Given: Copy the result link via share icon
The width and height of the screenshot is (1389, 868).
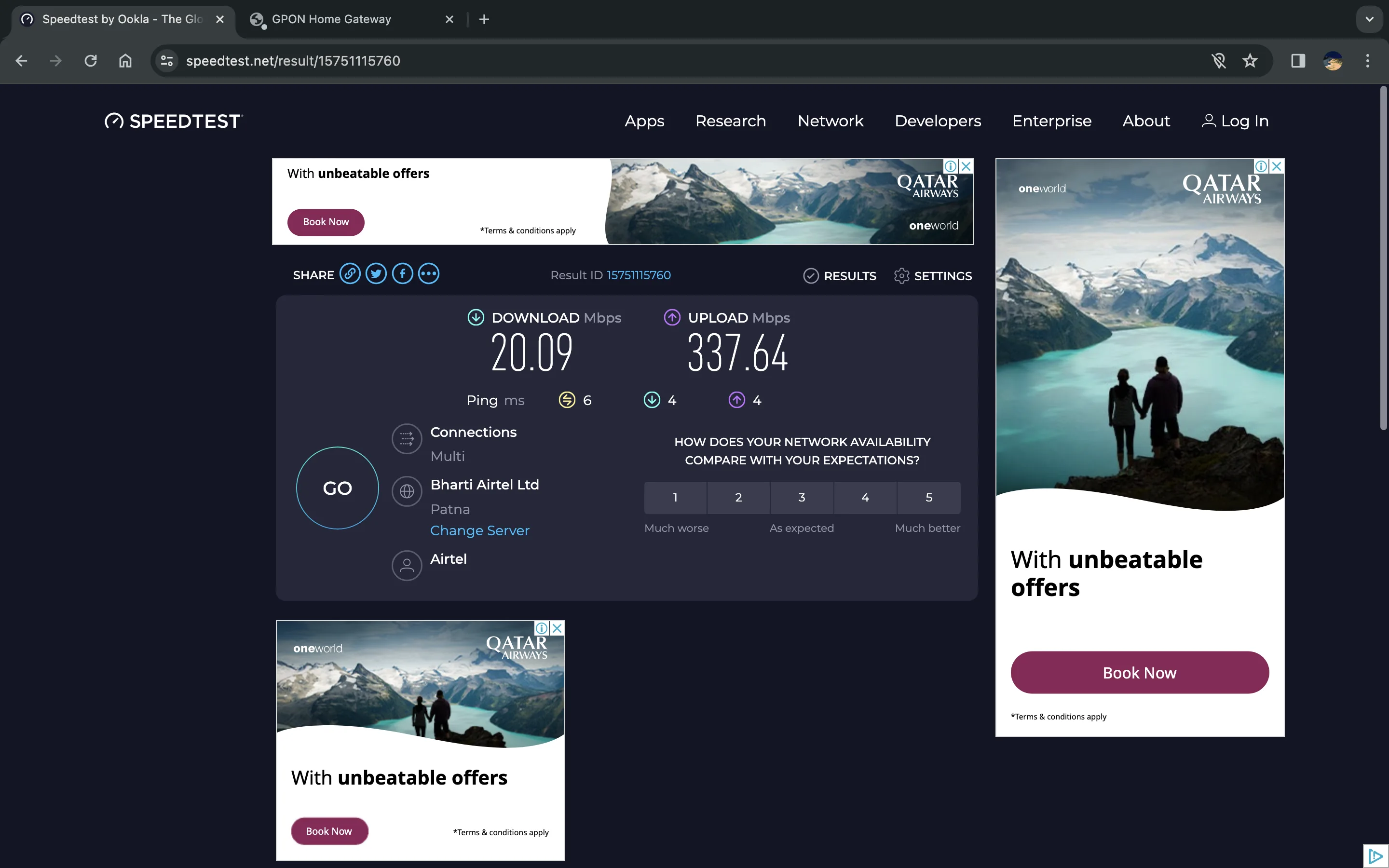Looking at the screenshot, I should click(x=350, y=274).
